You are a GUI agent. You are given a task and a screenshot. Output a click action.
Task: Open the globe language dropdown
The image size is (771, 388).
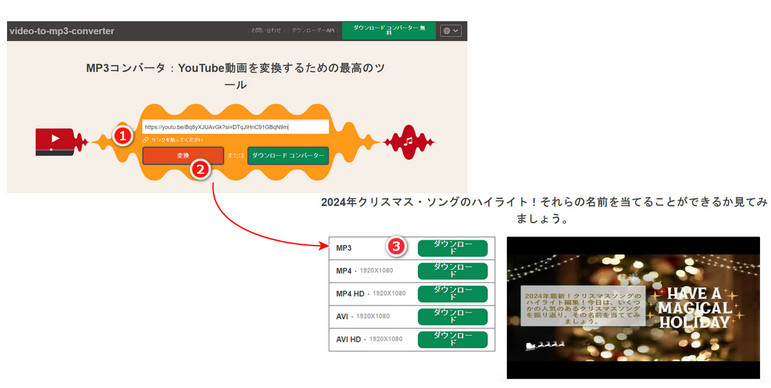(450, 30)
